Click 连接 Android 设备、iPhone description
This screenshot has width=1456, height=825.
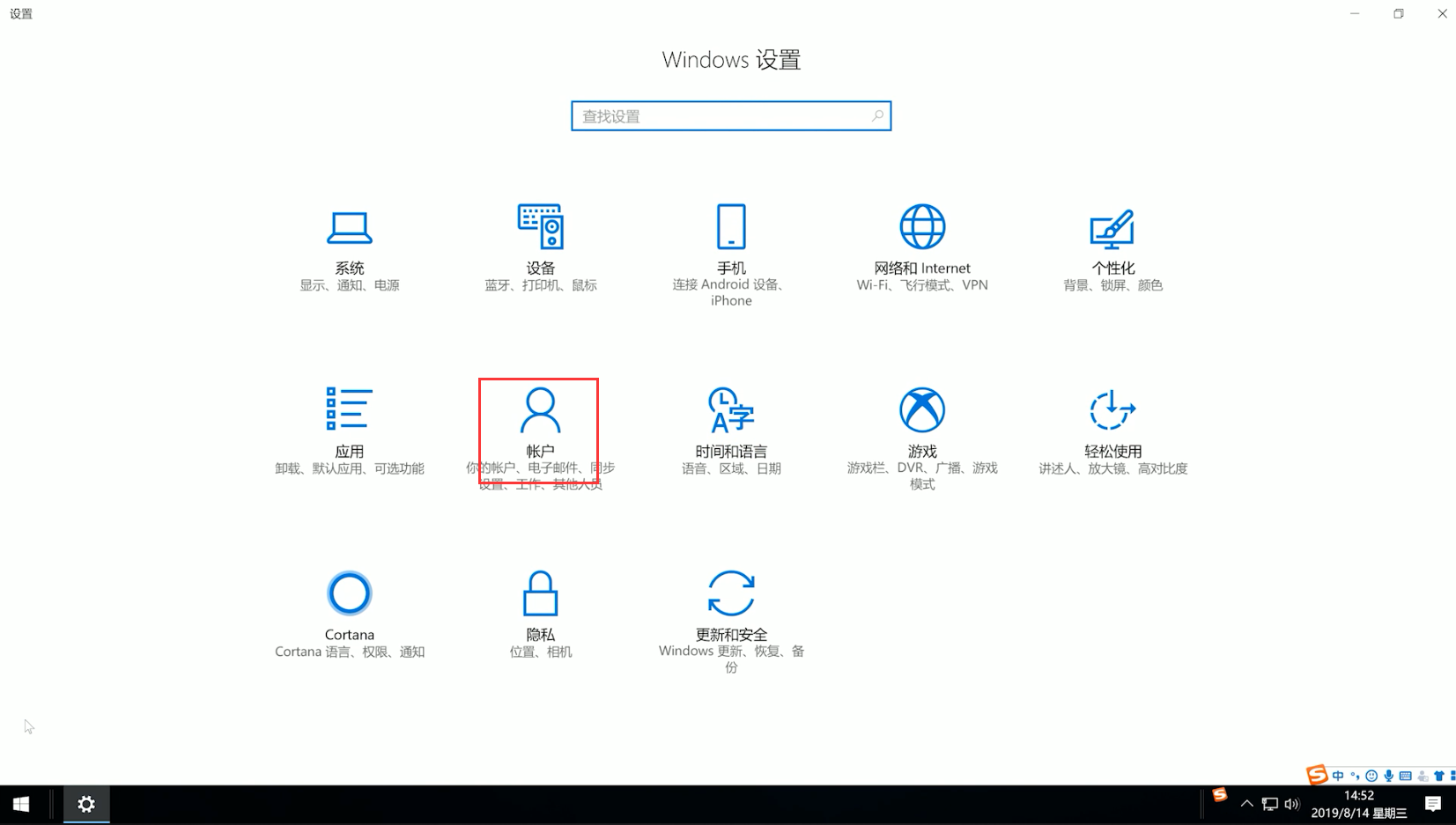click(x=731, y=292)
